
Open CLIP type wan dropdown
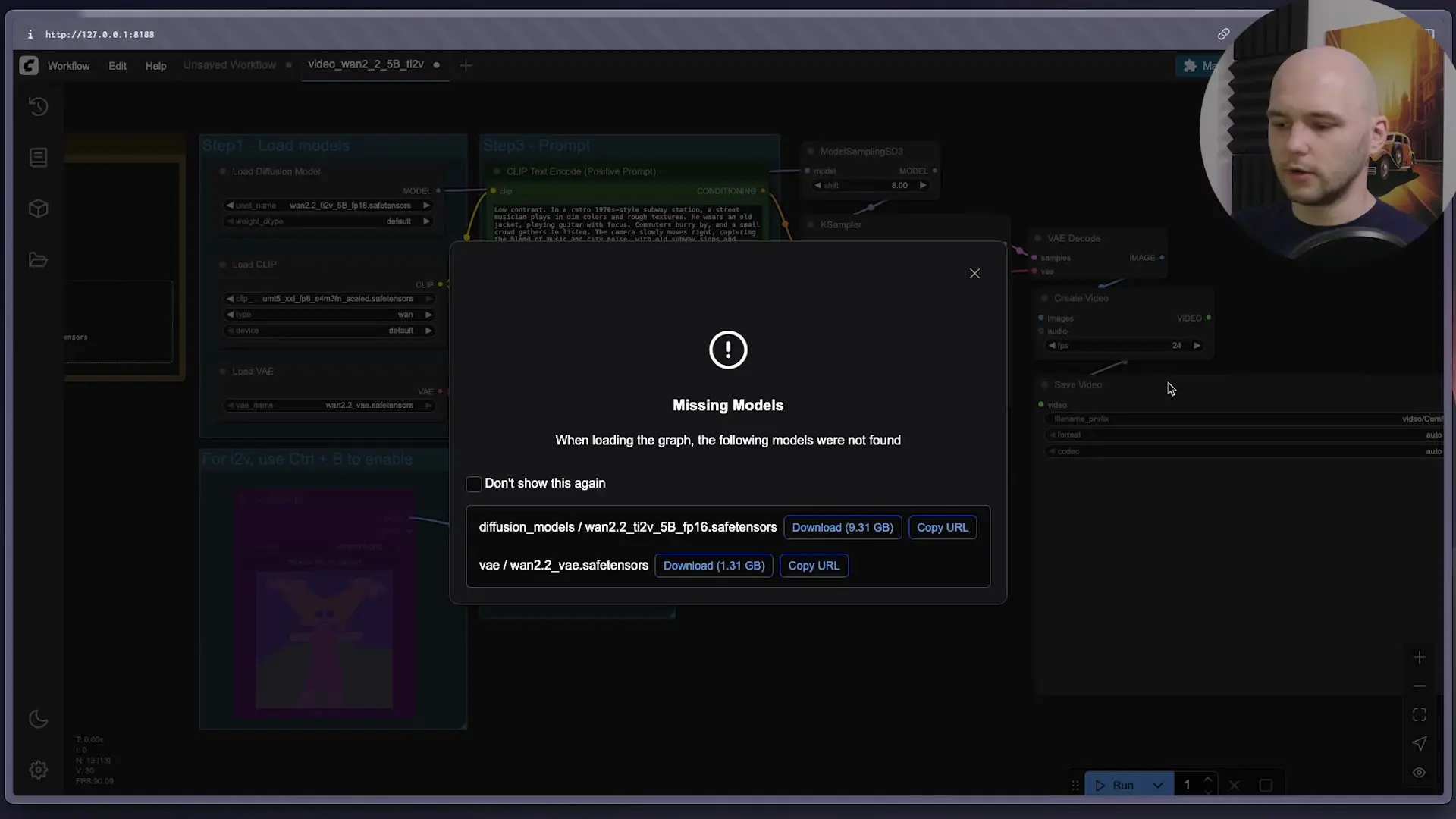click(328, 315)
